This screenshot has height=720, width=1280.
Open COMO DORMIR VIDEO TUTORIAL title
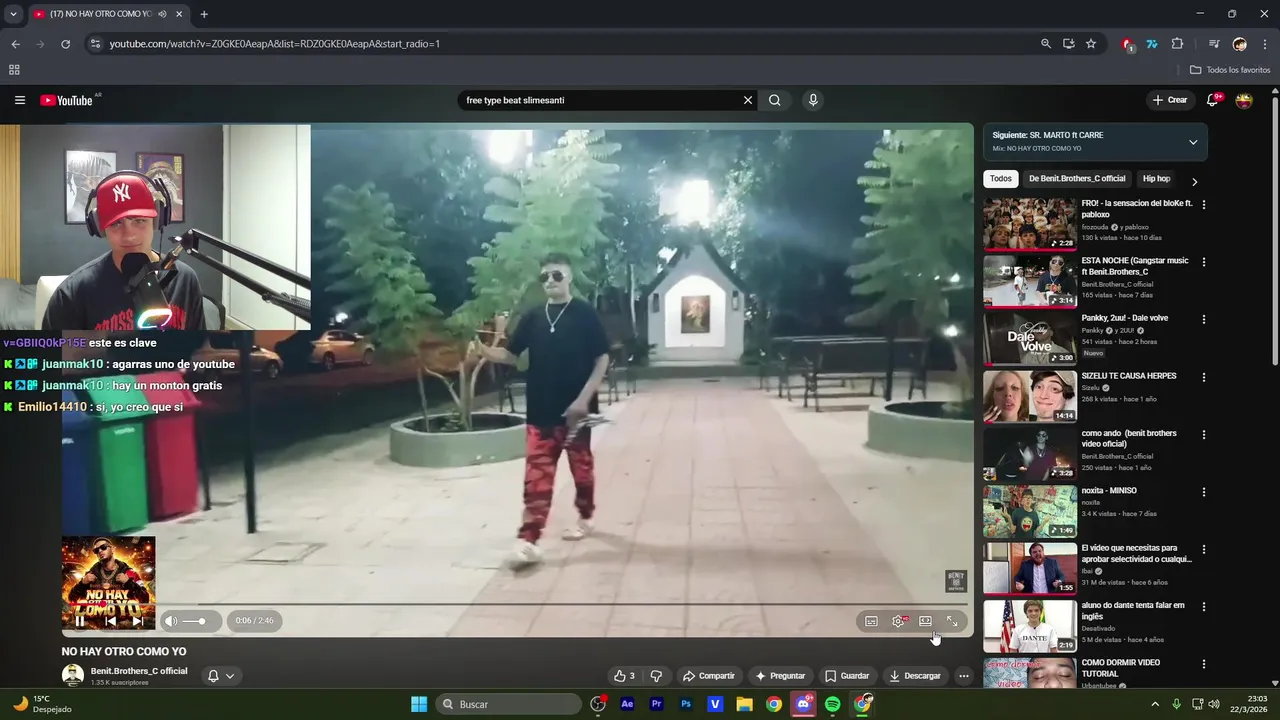(x=1121, y=668)
